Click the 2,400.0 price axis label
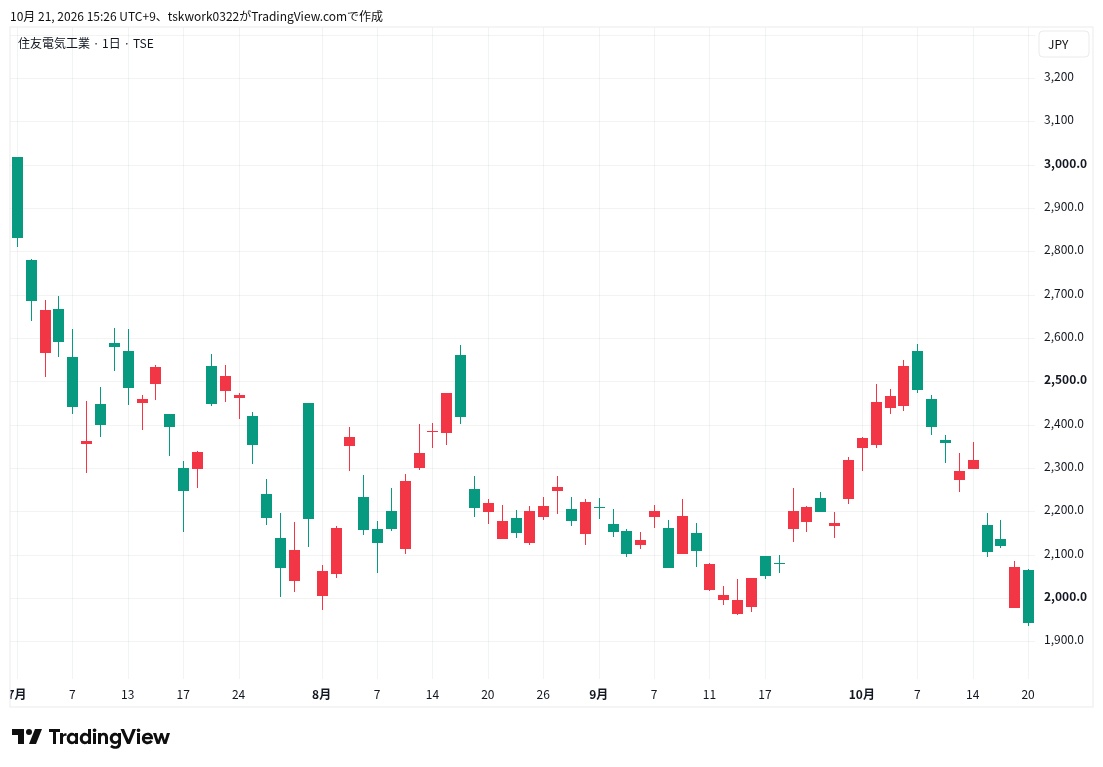This screenshot has width=1103, height=767. point(1064,424)
